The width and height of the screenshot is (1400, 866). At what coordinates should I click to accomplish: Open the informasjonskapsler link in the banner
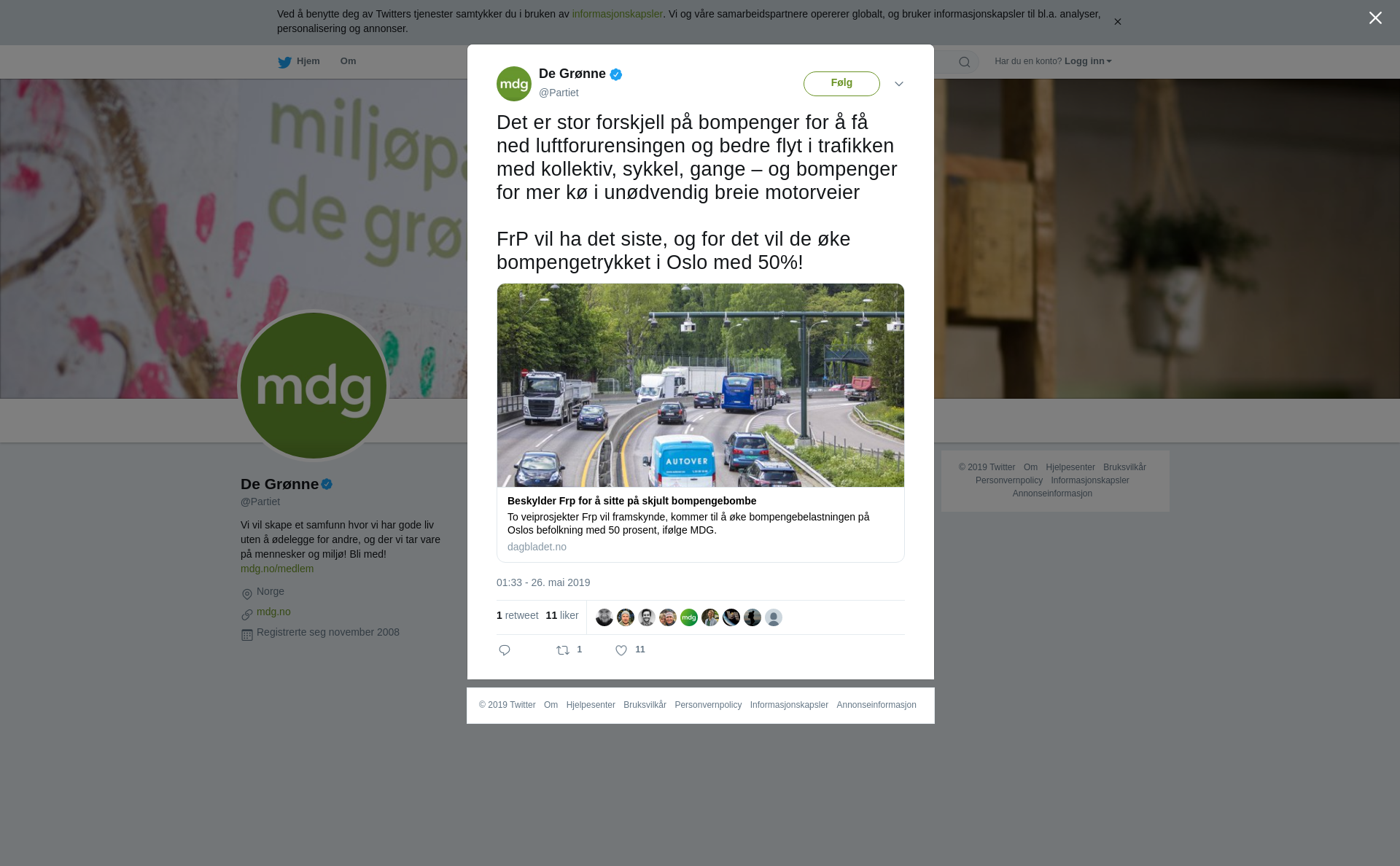pyautogui.click(x=617, y=14)
